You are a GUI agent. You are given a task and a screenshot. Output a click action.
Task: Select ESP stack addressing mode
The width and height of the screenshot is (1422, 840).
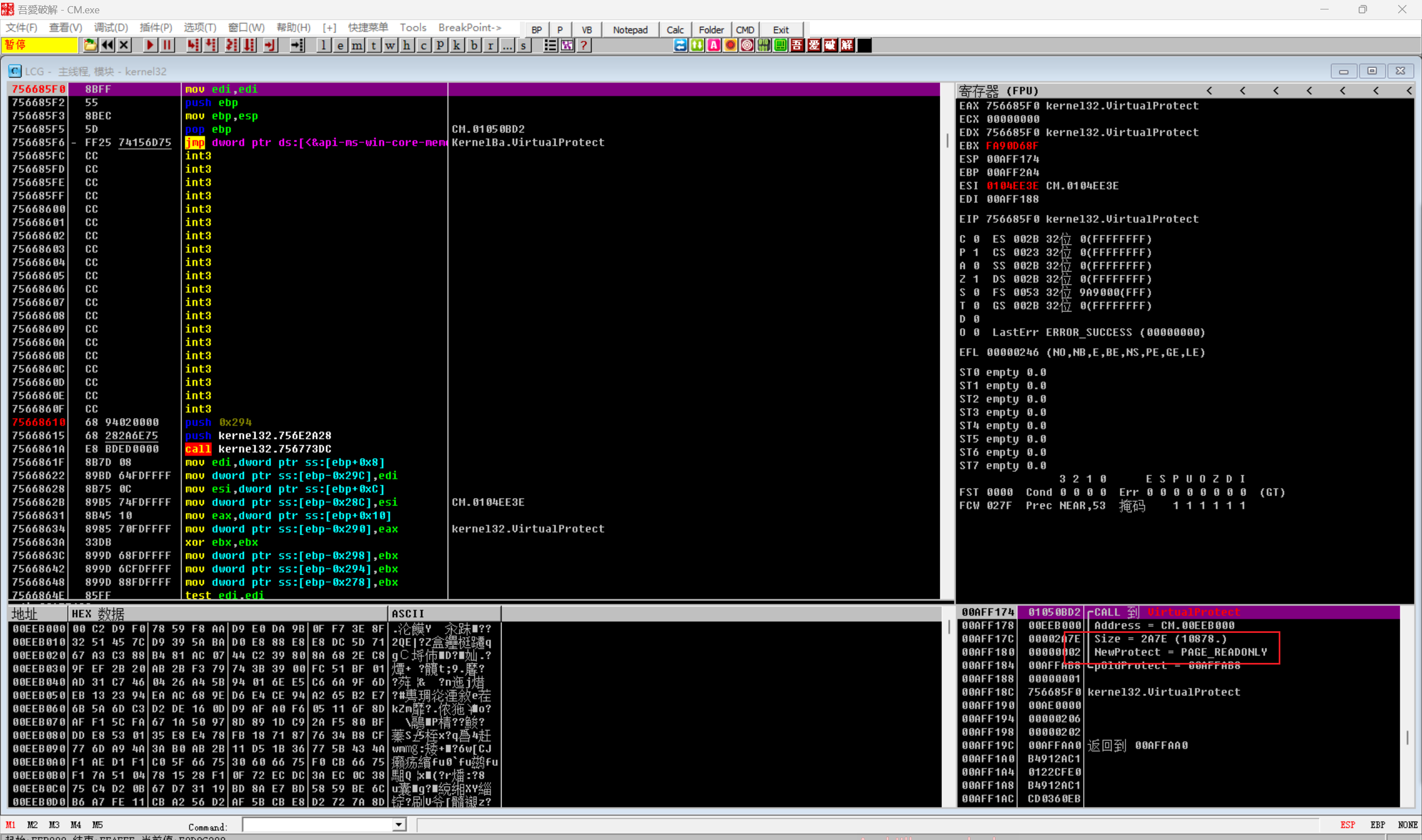(1348, 824)
